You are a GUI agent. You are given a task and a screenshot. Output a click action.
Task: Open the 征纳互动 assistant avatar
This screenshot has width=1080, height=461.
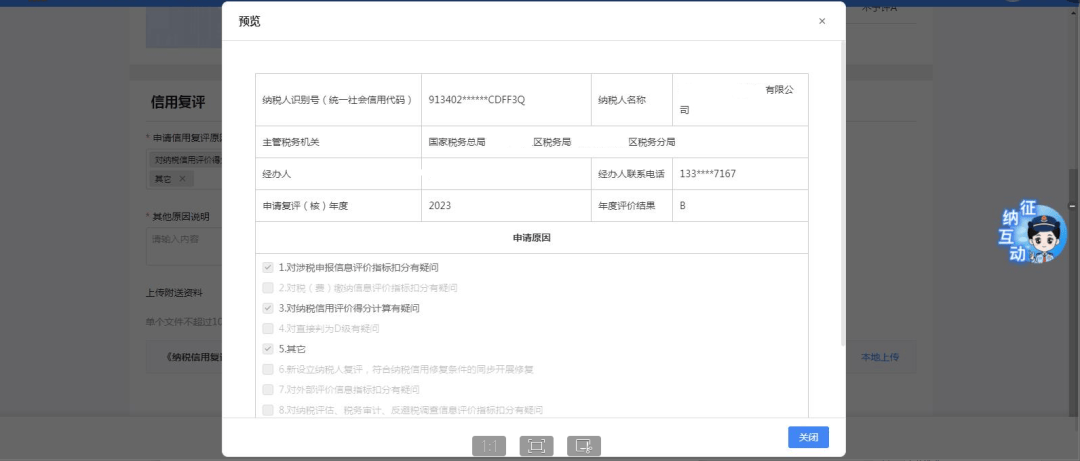1032,232
